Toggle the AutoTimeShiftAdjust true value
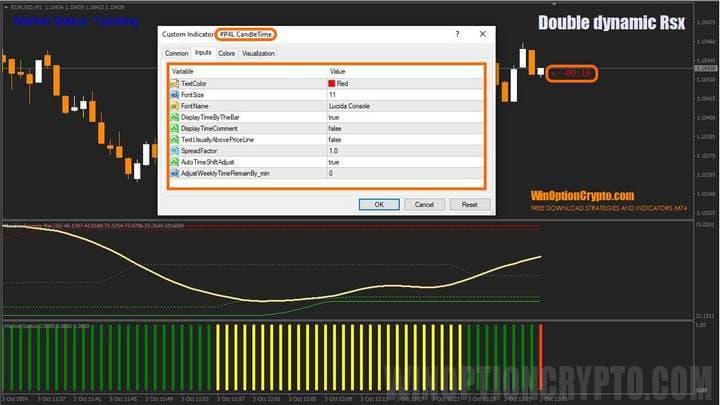Viewport: 720px width, 405px height. pos(334,162)
